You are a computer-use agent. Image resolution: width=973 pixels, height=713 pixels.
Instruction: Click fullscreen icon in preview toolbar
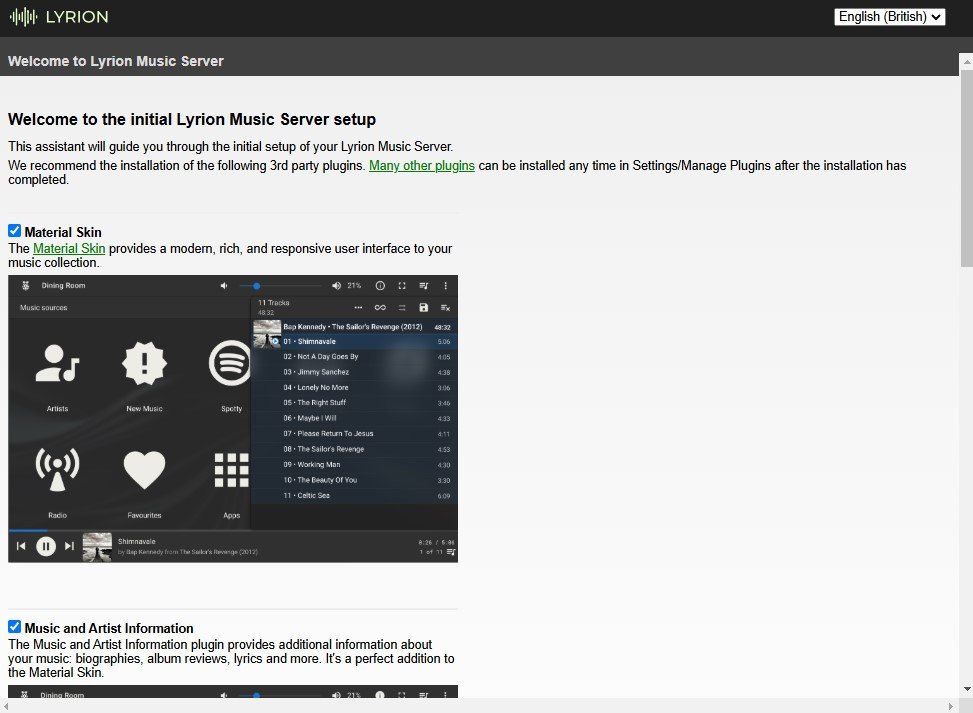(402, 285)
